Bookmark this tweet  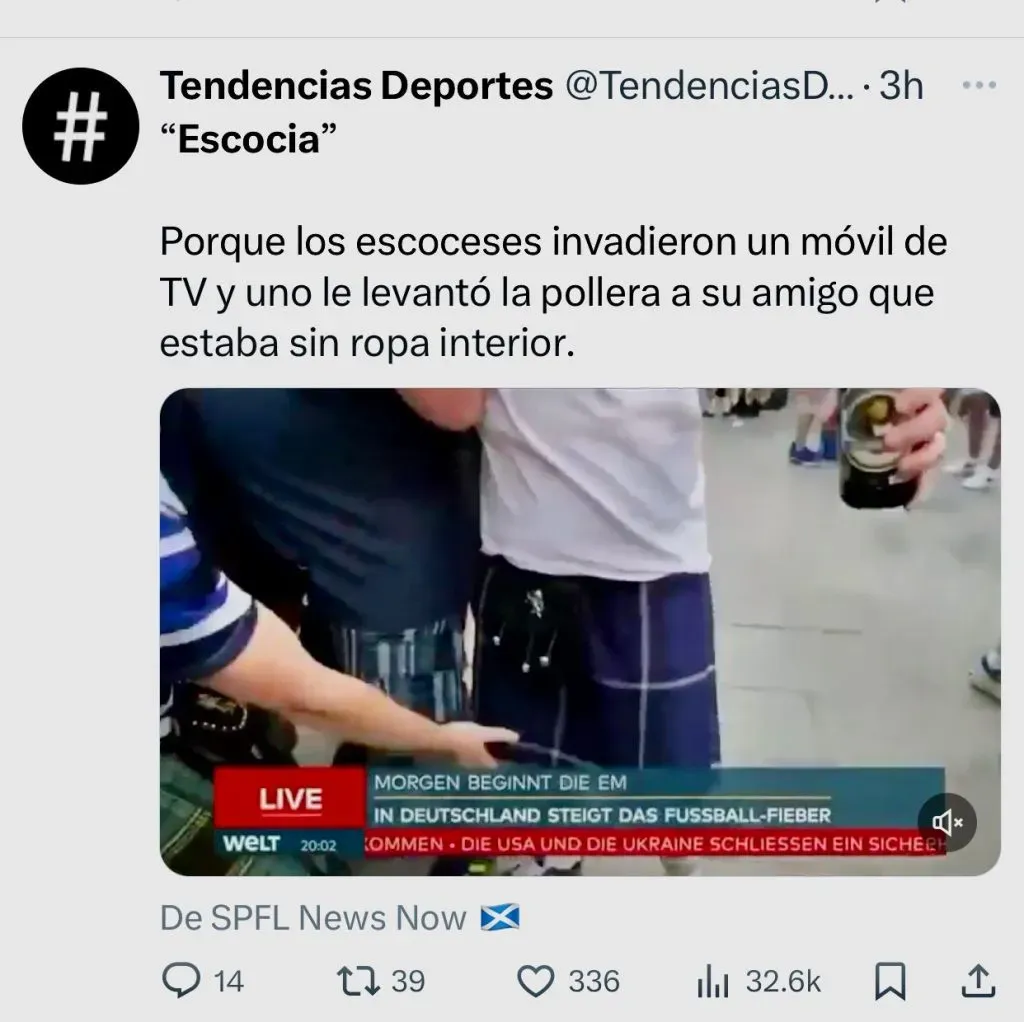(890, 981)
